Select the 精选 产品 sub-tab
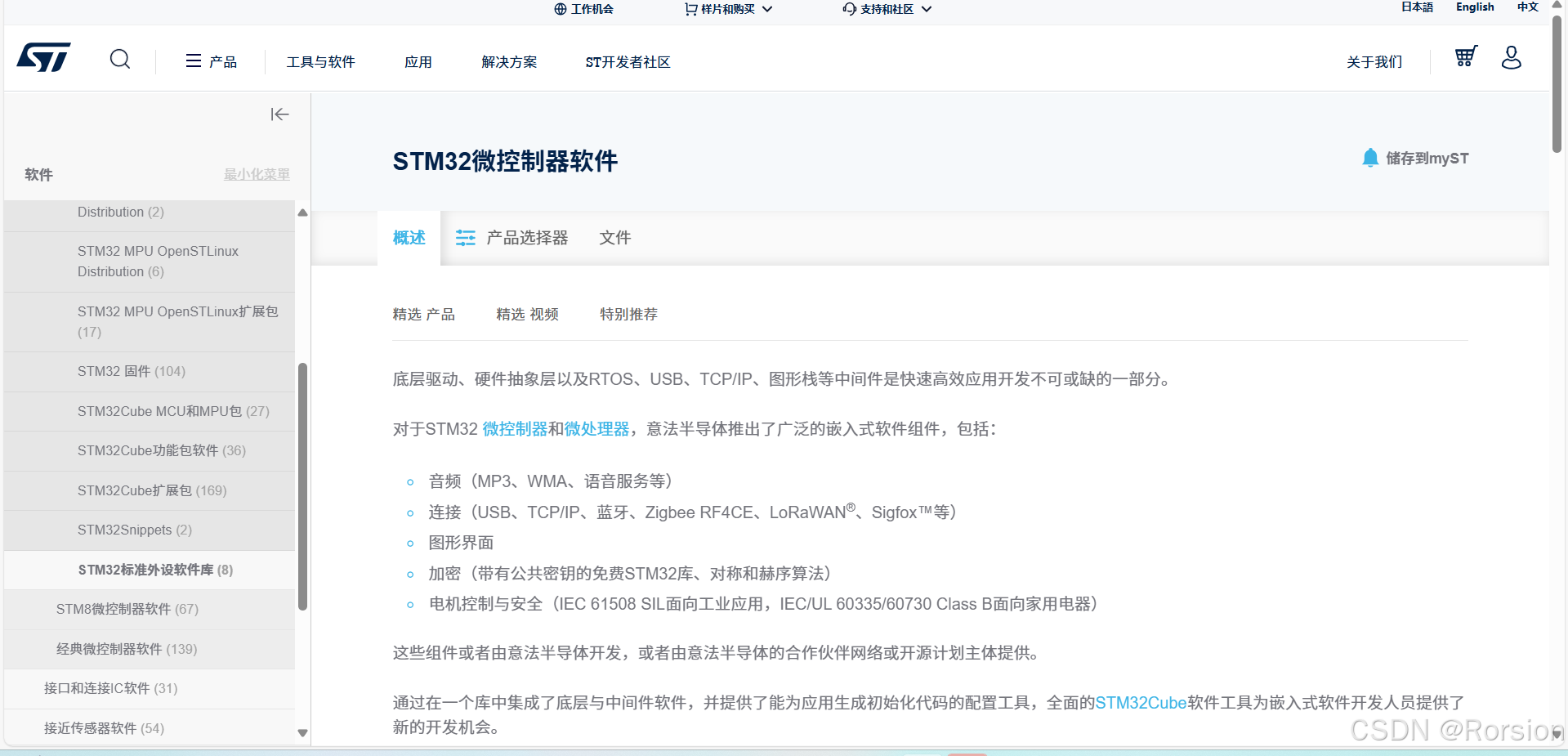 pyautogui.click(x=424, y=315)
